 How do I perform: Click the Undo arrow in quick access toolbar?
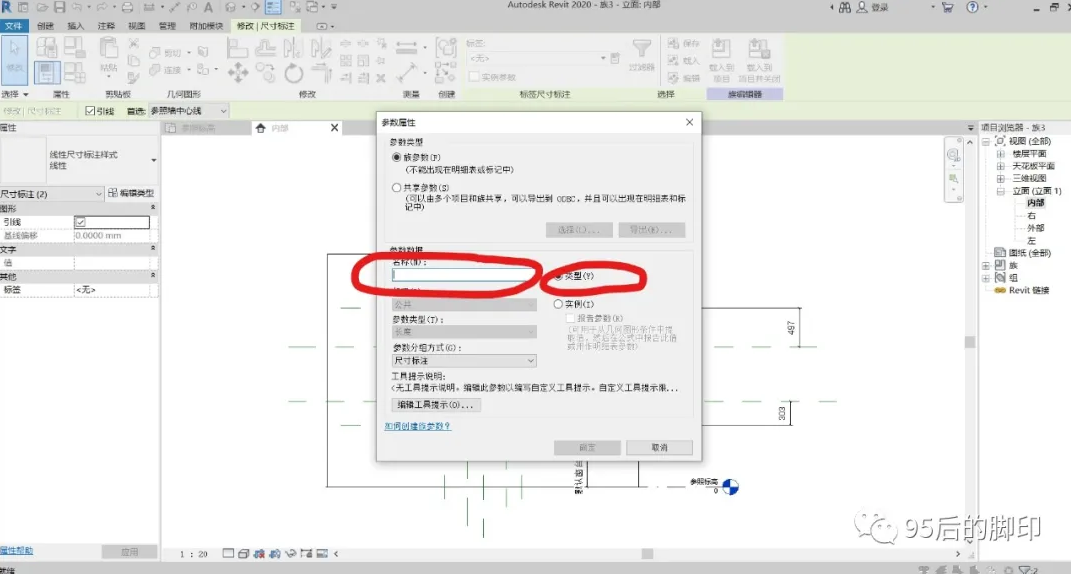pyautogui.click(x=76, y=8)
